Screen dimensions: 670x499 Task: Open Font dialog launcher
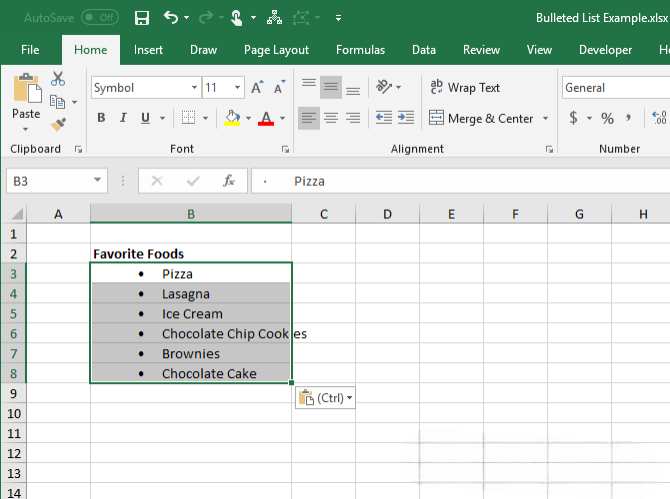pos(285,149)
